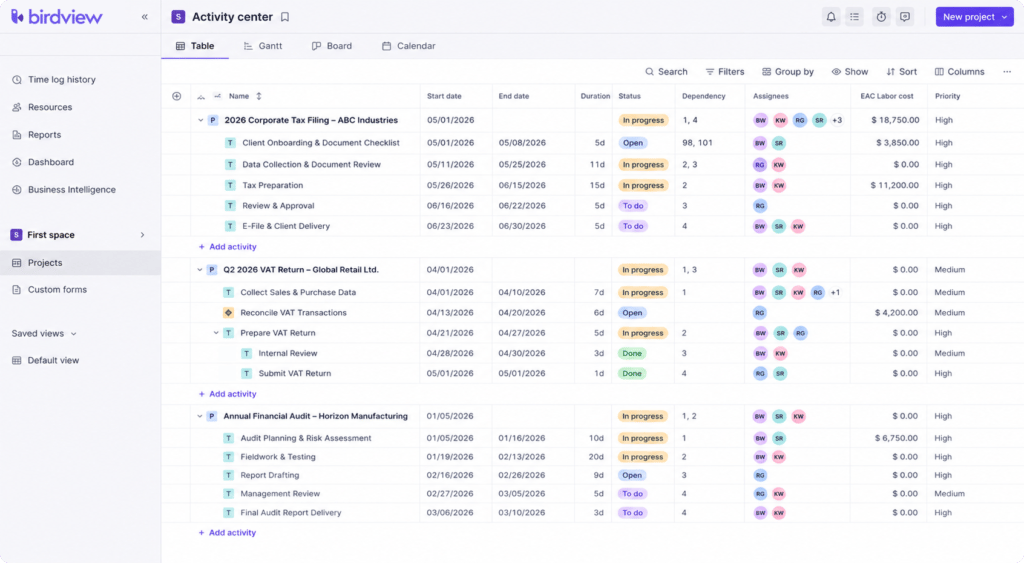Select Submit VAT Return task name

point(295,374)
